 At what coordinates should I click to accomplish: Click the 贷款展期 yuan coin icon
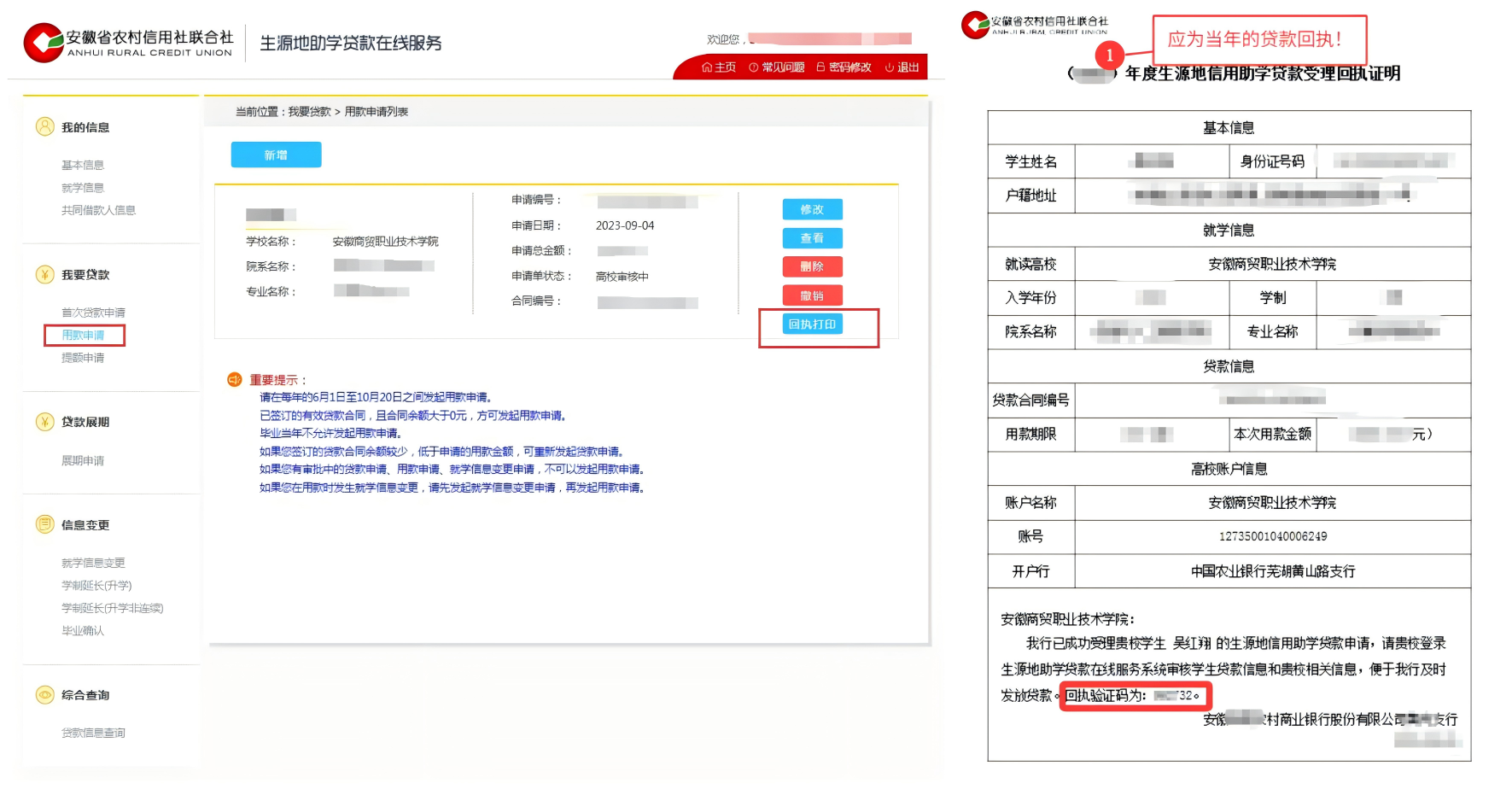click(x=44, y=422)
